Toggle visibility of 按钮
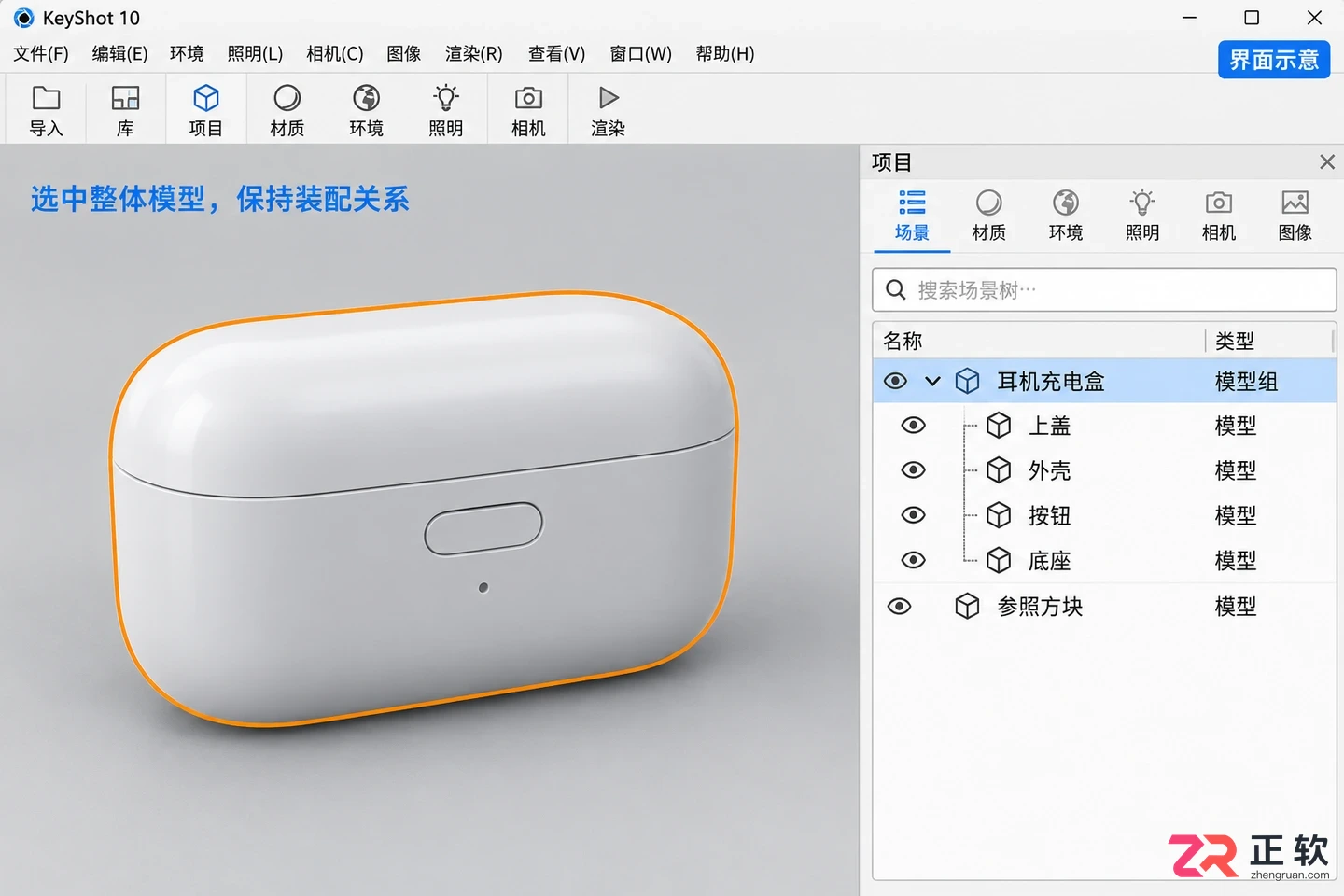The width and height of the screenshot is (1344, 896). 913,515
